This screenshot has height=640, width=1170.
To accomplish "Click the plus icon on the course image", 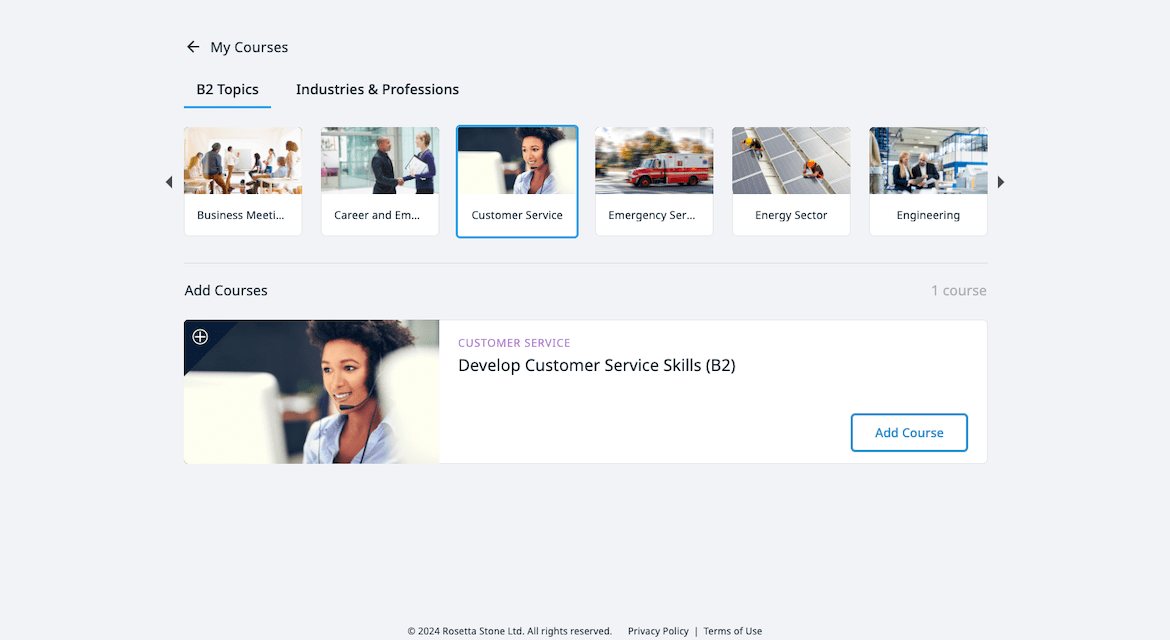I will (200, 337).
